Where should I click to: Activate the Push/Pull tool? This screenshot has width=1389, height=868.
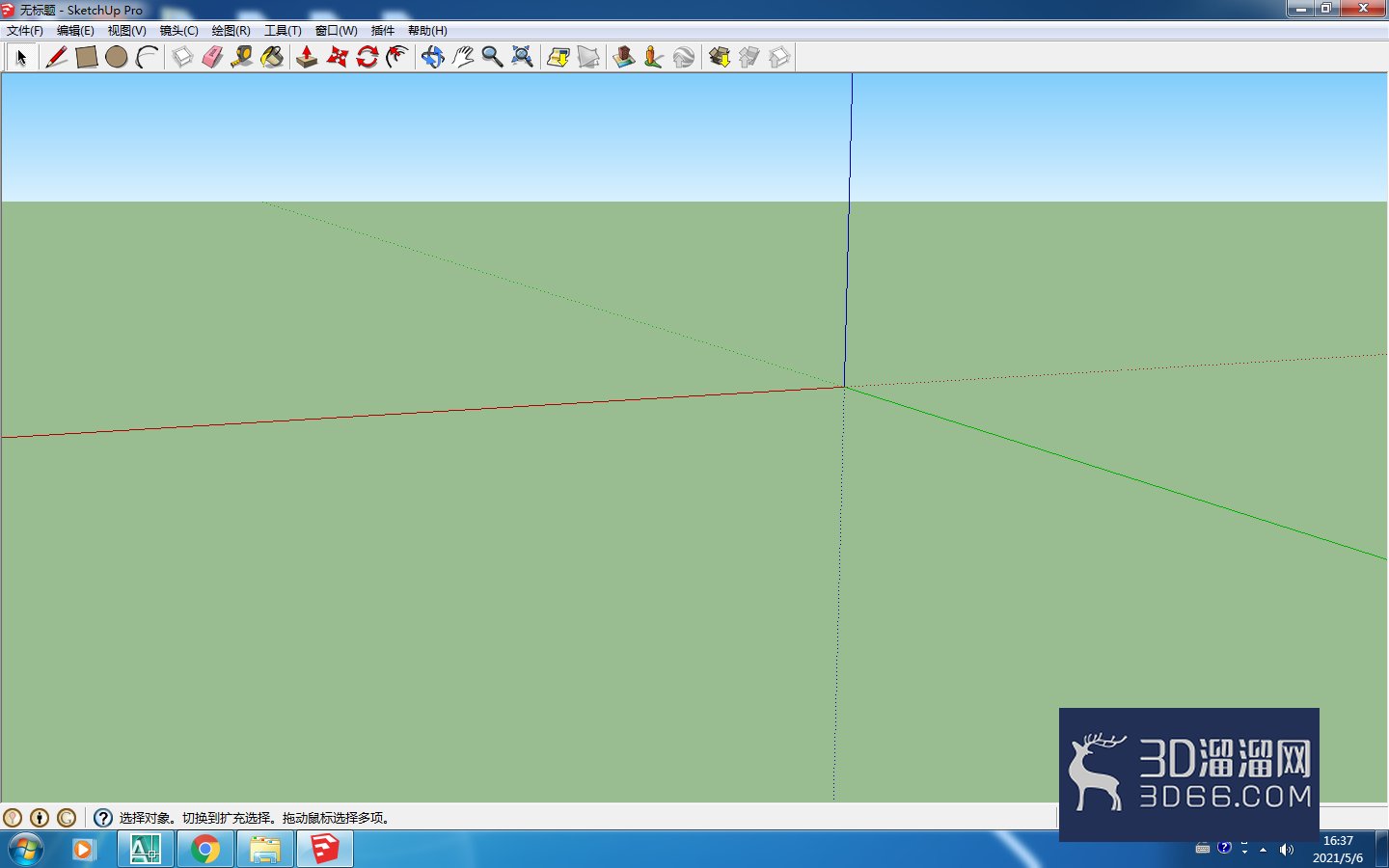[x=307, y=57]
